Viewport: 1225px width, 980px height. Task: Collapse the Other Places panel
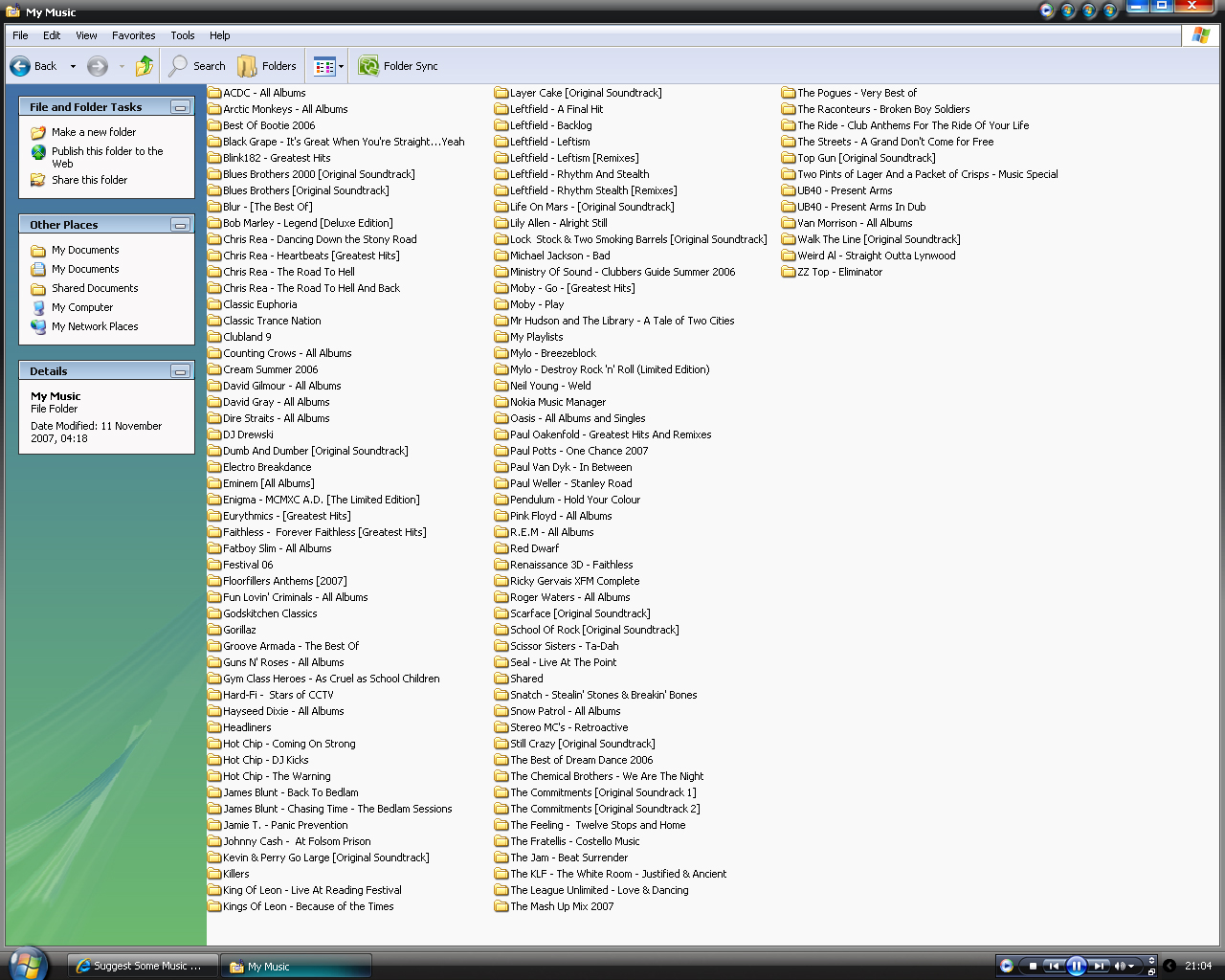point(180,225)
